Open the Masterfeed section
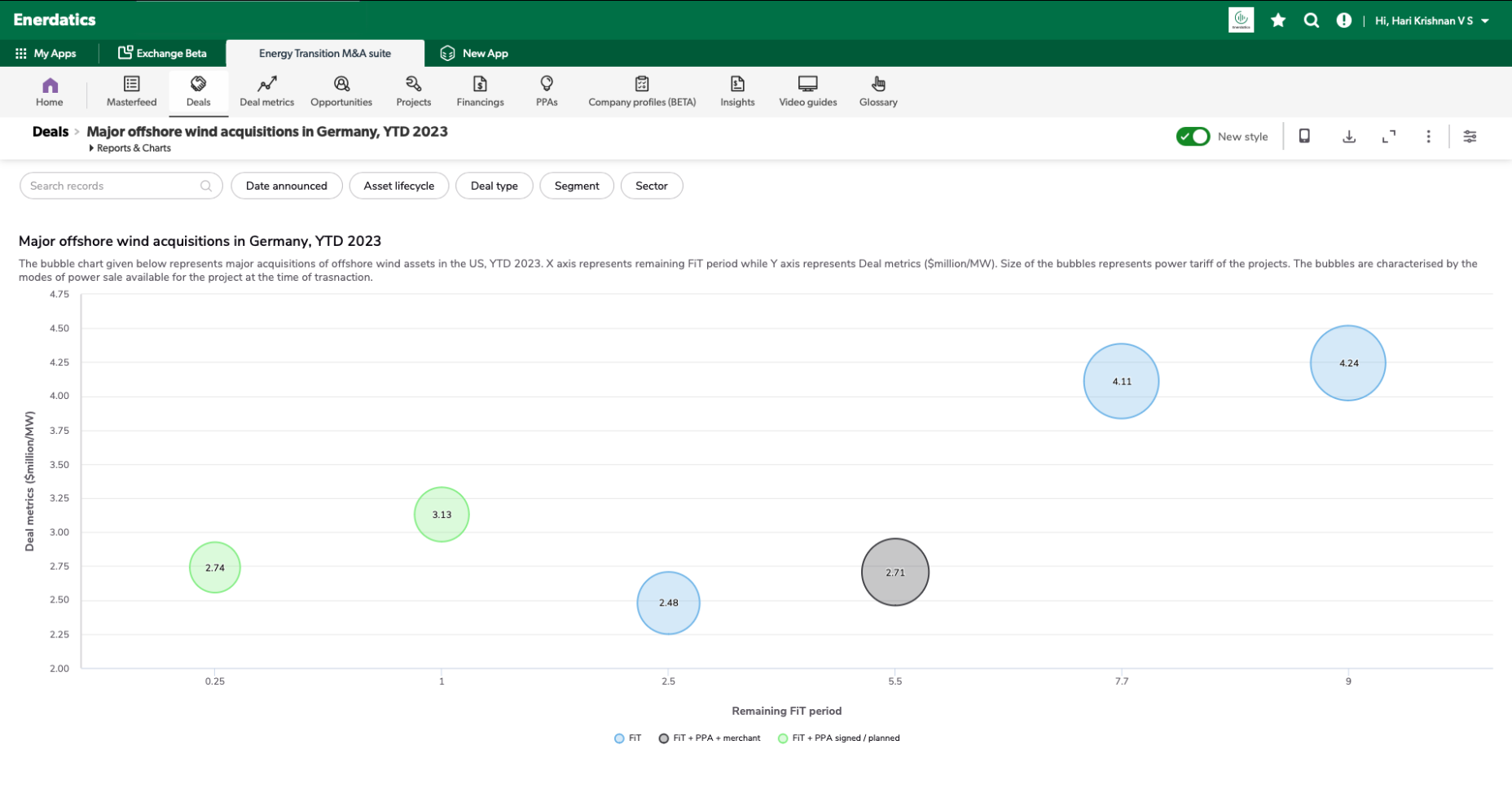The image size is (1512, 793). tap(131, 91)
